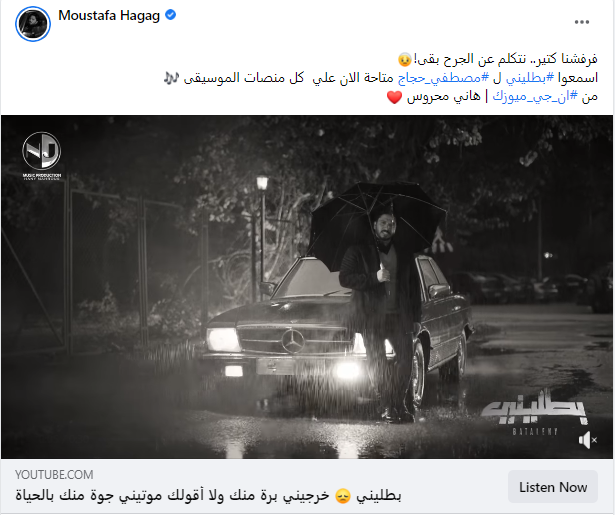This screenshot has width=615, height=515.
Task: Click the crying face emoji in caption
Action: click(x=405, y=60)
